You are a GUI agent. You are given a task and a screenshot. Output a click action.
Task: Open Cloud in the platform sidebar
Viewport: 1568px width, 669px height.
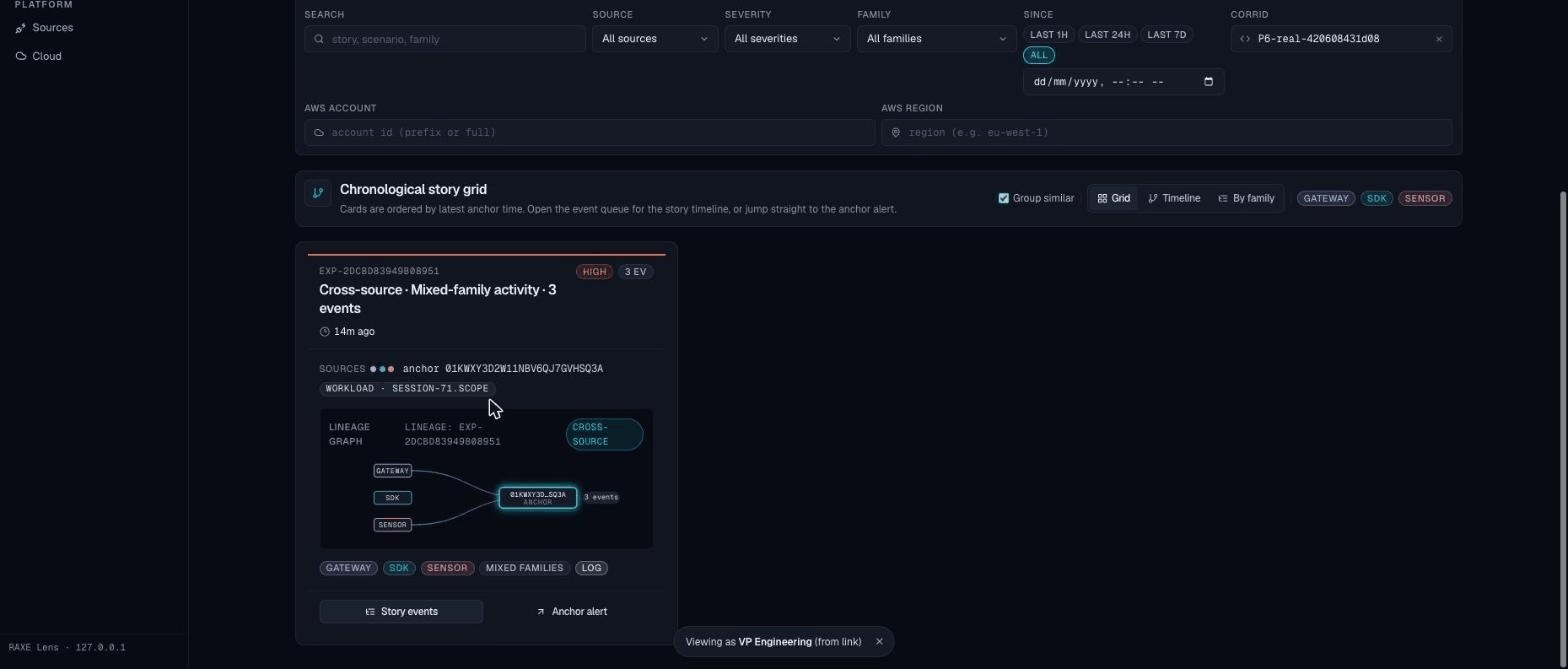pos(39,56)
